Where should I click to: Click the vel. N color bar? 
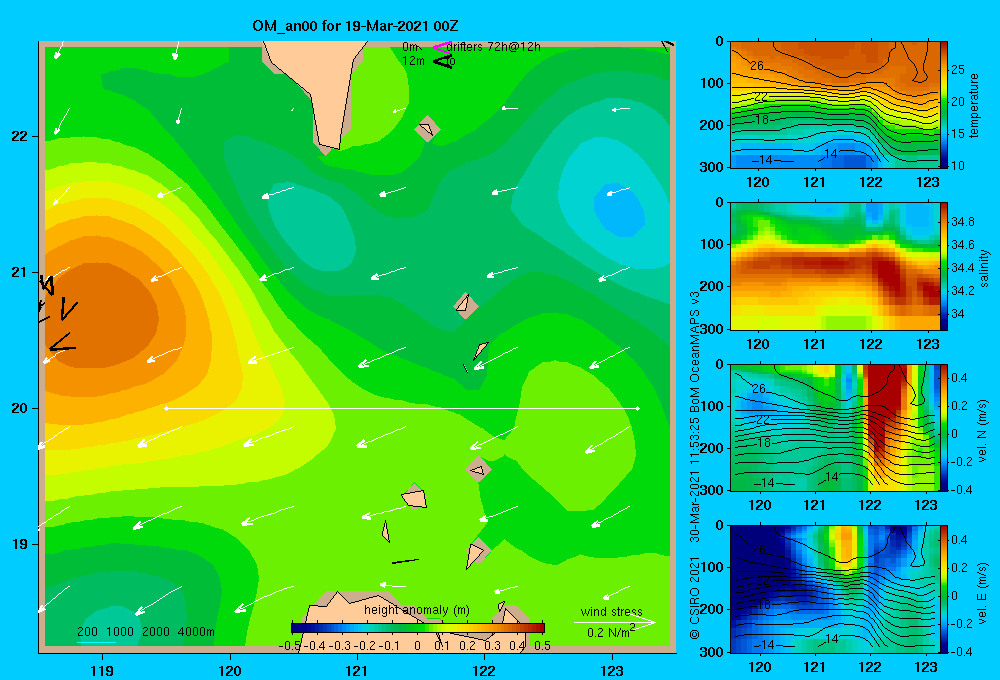pyautogui.click(x=944, y=427)
